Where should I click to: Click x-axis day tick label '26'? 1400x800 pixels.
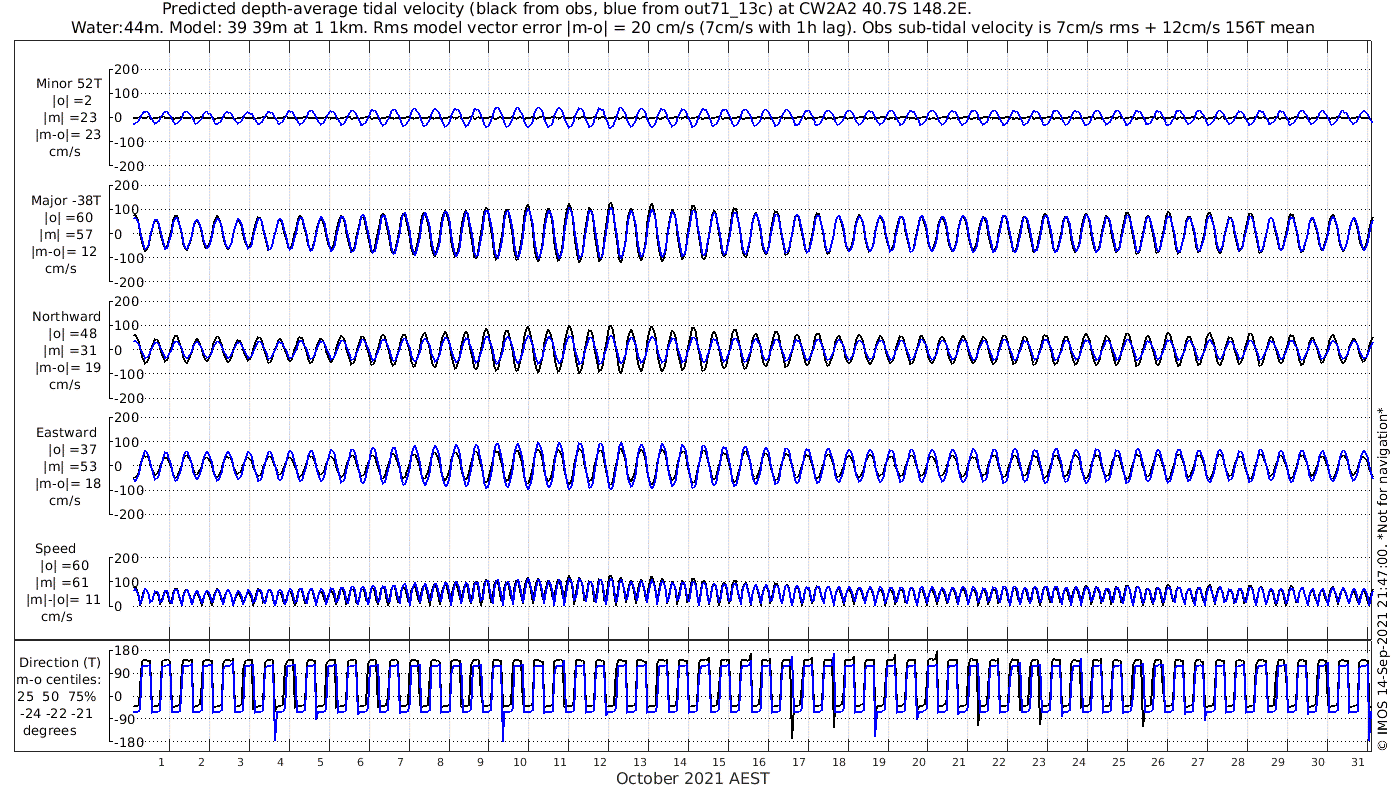tap(1158, 761)
